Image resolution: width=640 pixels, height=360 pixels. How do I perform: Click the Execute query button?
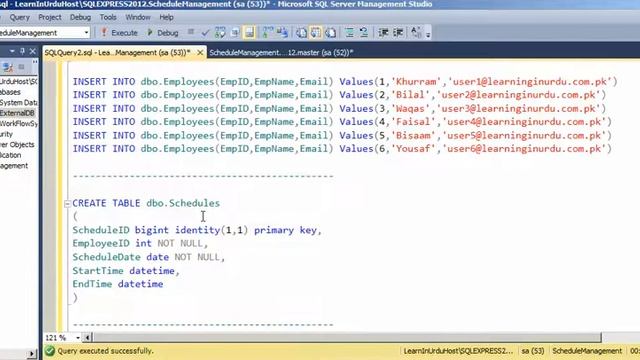119,33
